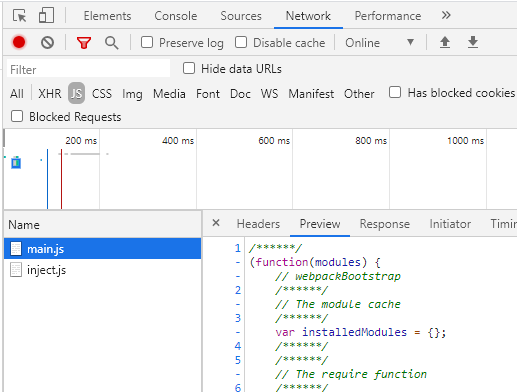Open the network search magnifier icon
This screenshot has width=517, height=392.
[x=111, y=43]
